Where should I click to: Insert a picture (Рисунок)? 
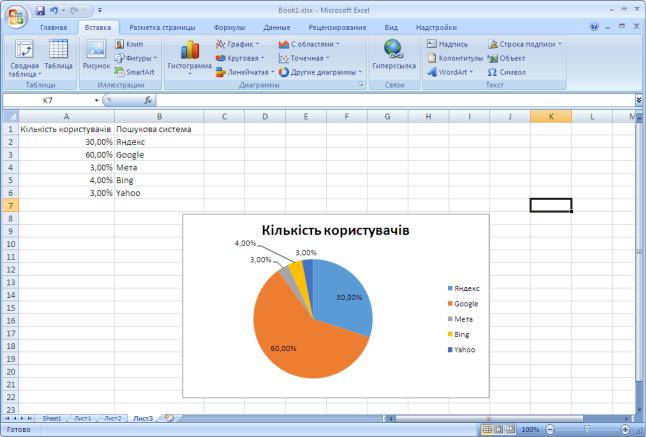point(96,55)
